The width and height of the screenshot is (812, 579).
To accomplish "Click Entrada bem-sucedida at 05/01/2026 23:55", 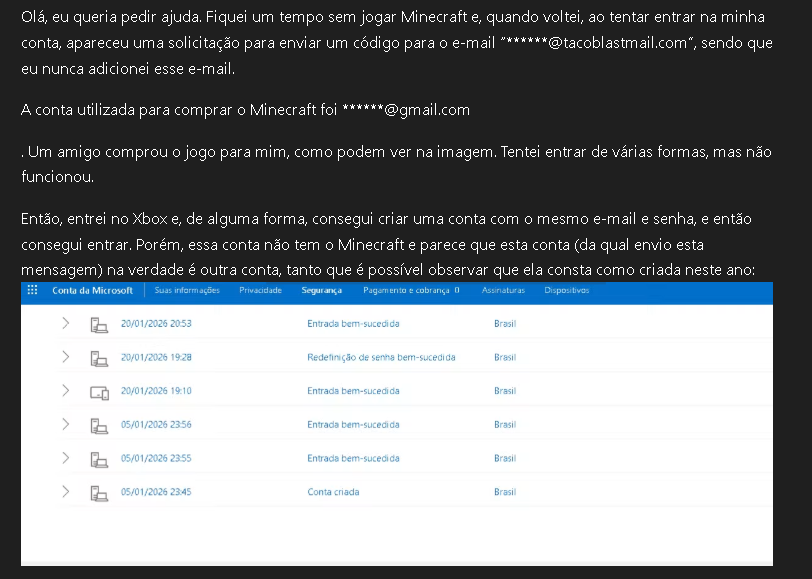I will tap(353, 458).
